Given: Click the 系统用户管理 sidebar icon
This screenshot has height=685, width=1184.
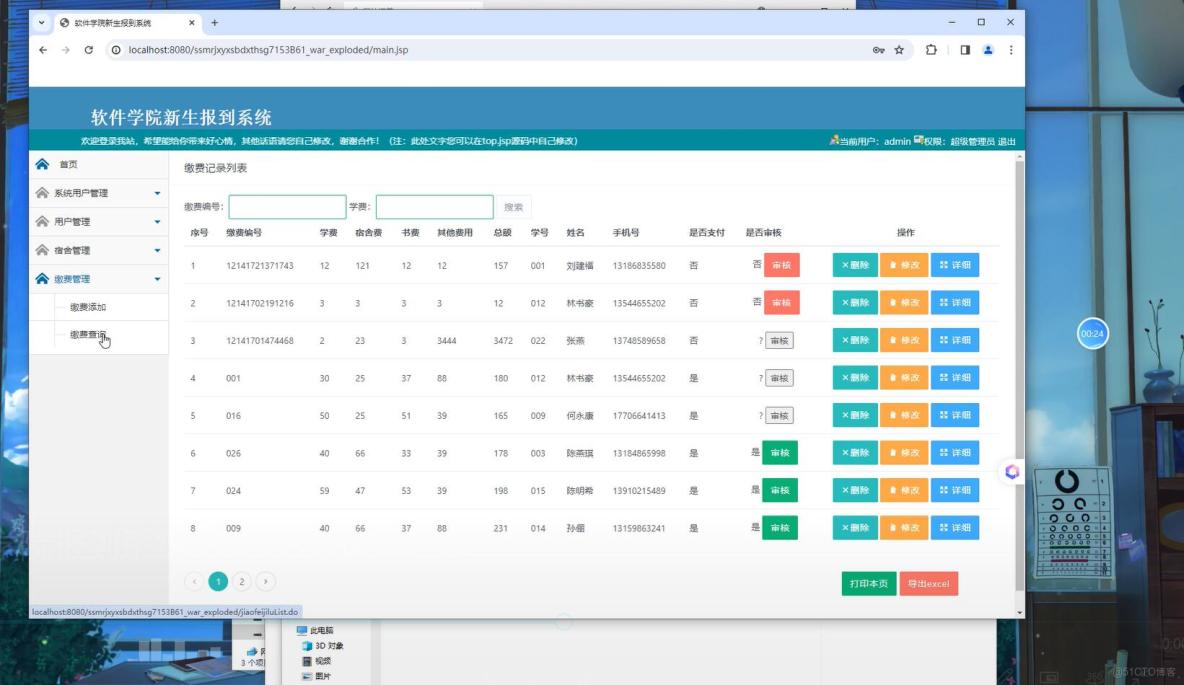Looking at the screenshot, I should [40, 192].
